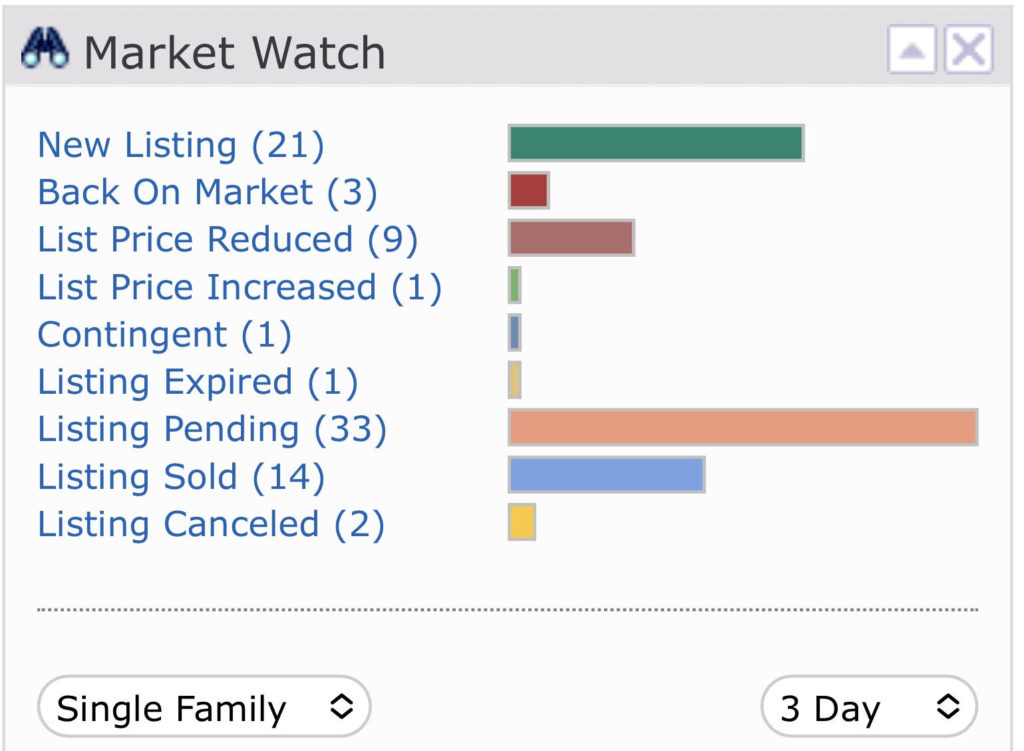The height and width of the screenshot is (751, 1024).
Task: Open Listing Canceled (2) results
Action: 211,524
